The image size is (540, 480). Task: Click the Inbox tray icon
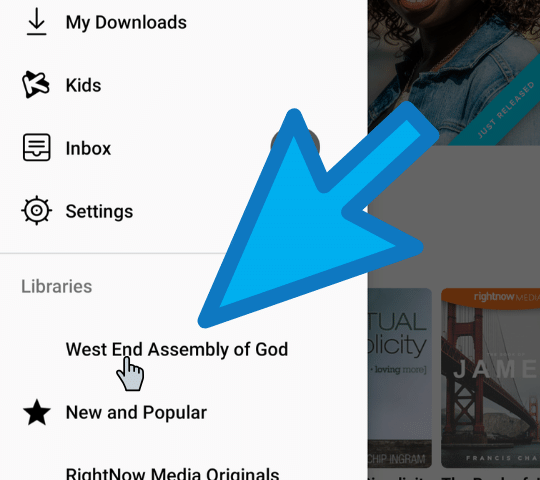point(37,148)
